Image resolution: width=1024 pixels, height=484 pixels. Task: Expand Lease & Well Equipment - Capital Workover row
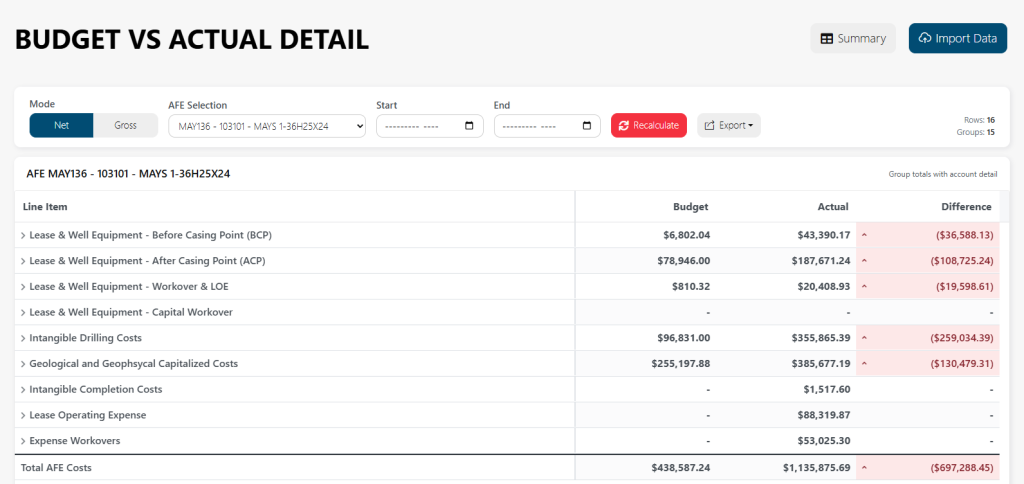pos(24,312)
